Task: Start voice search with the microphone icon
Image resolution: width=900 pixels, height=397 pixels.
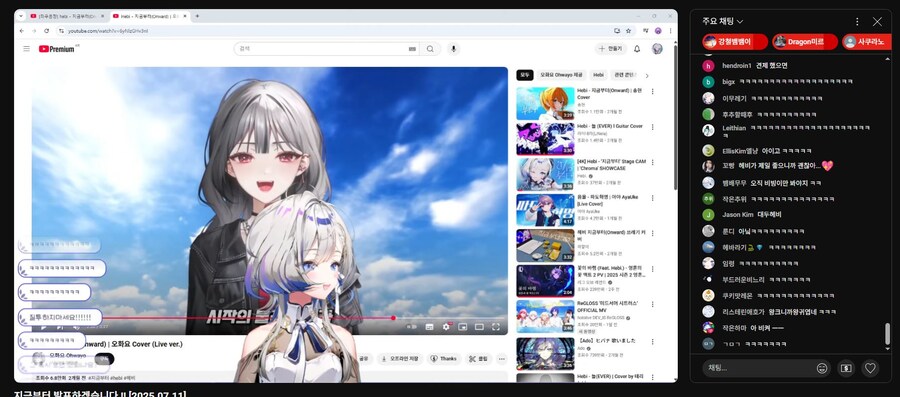Action: pos(453,49)
